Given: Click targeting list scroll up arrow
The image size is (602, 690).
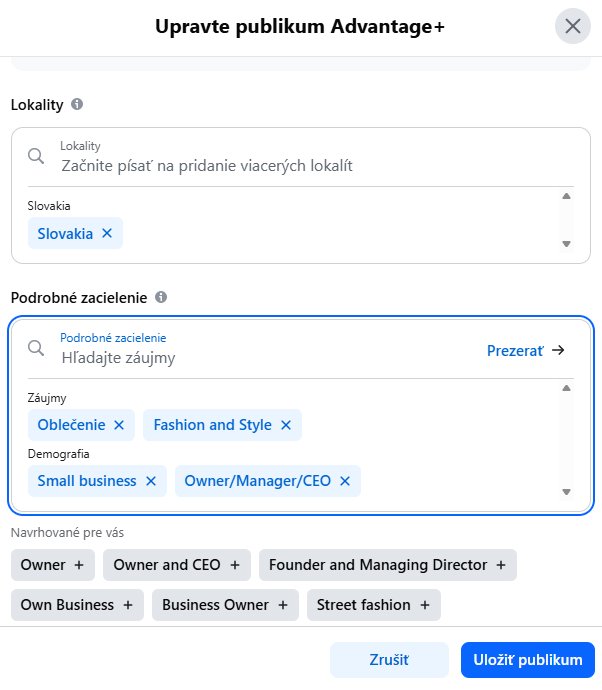Looking at the screenshot, I should click(x=567, y=388).
